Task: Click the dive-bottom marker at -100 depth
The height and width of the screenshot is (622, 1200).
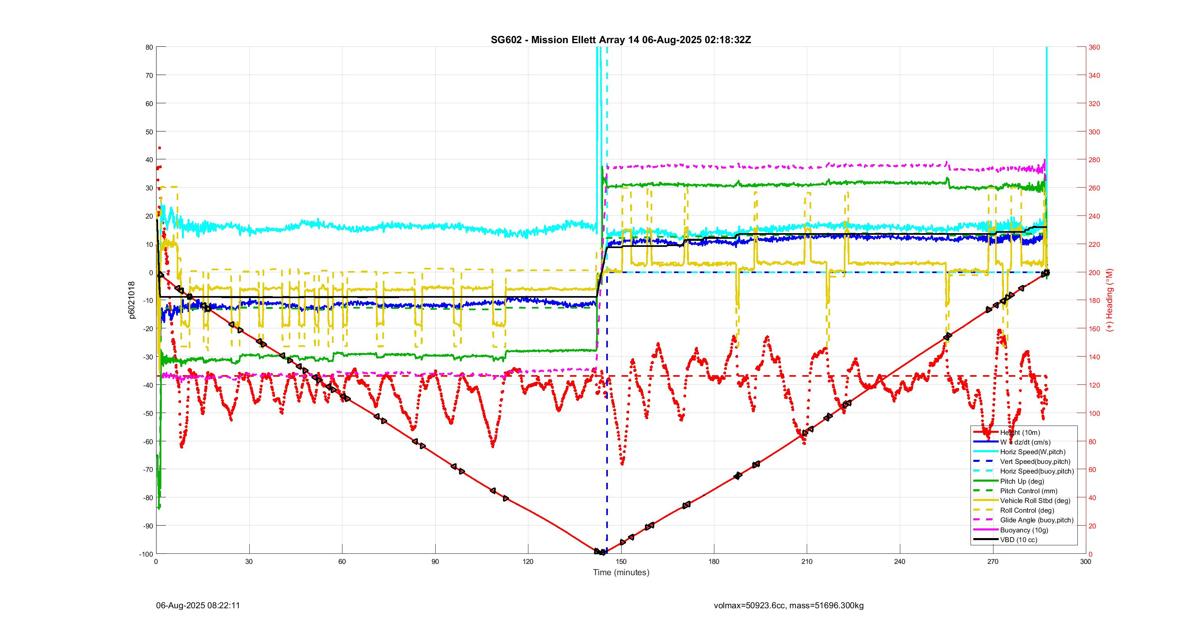Action: [600, 552]
